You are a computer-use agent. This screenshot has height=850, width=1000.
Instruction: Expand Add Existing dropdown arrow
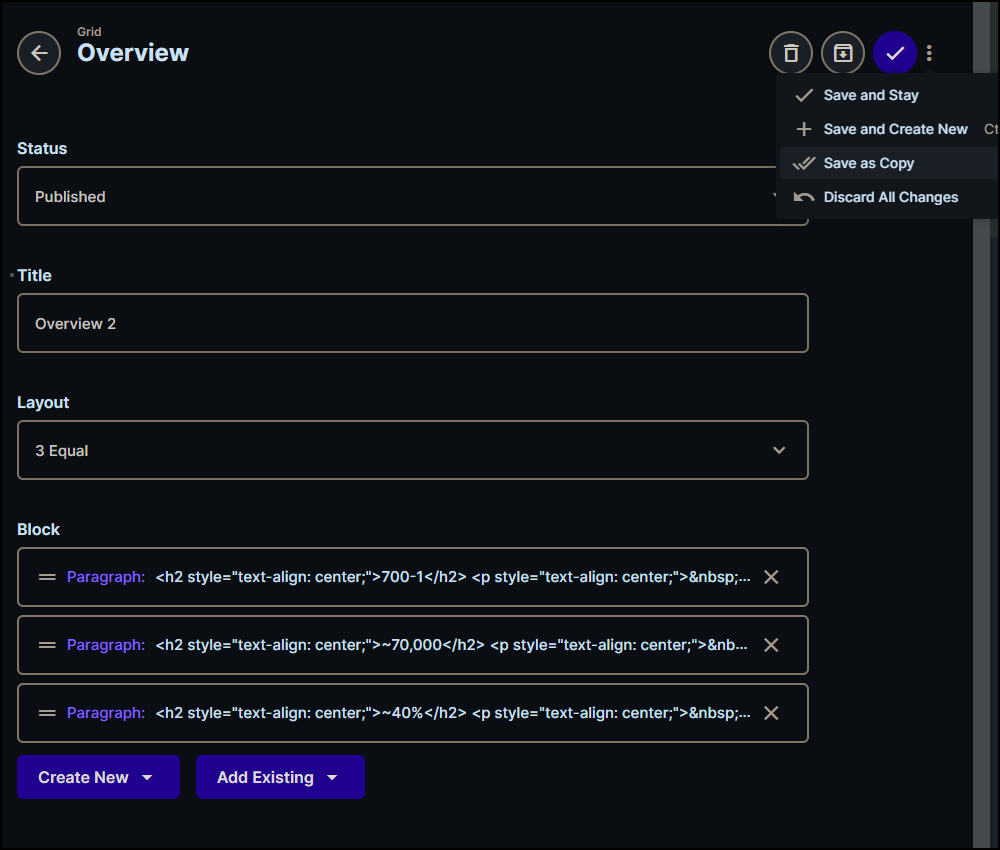(332, 778)
